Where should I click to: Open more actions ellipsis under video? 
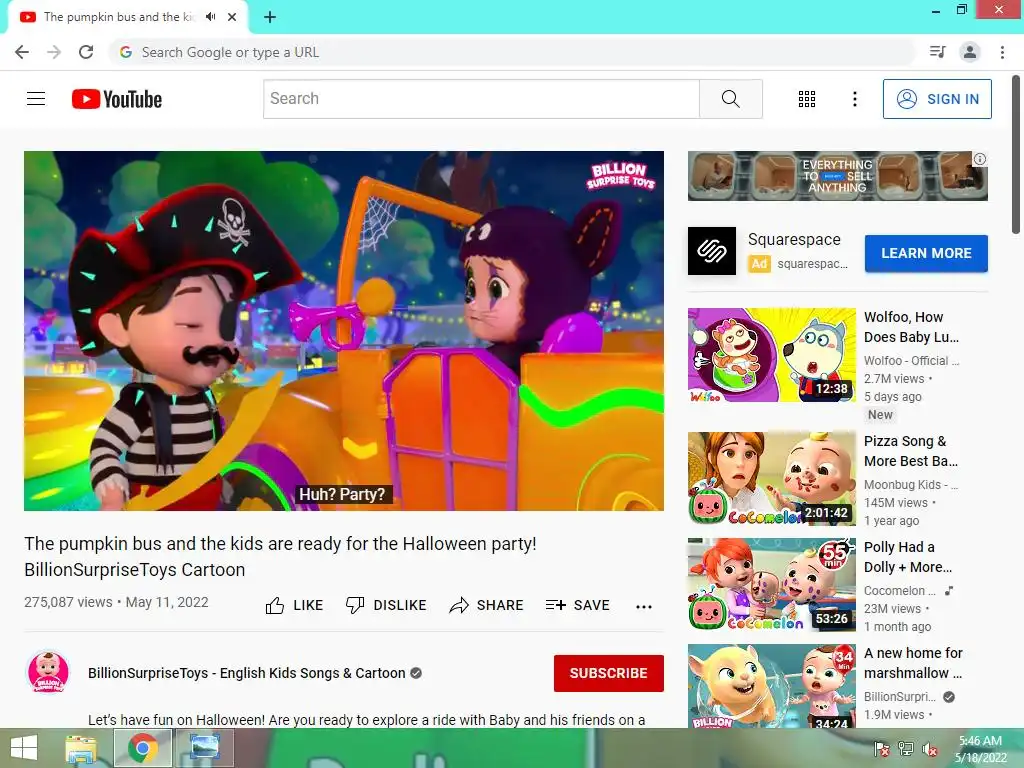pos(644,607)
